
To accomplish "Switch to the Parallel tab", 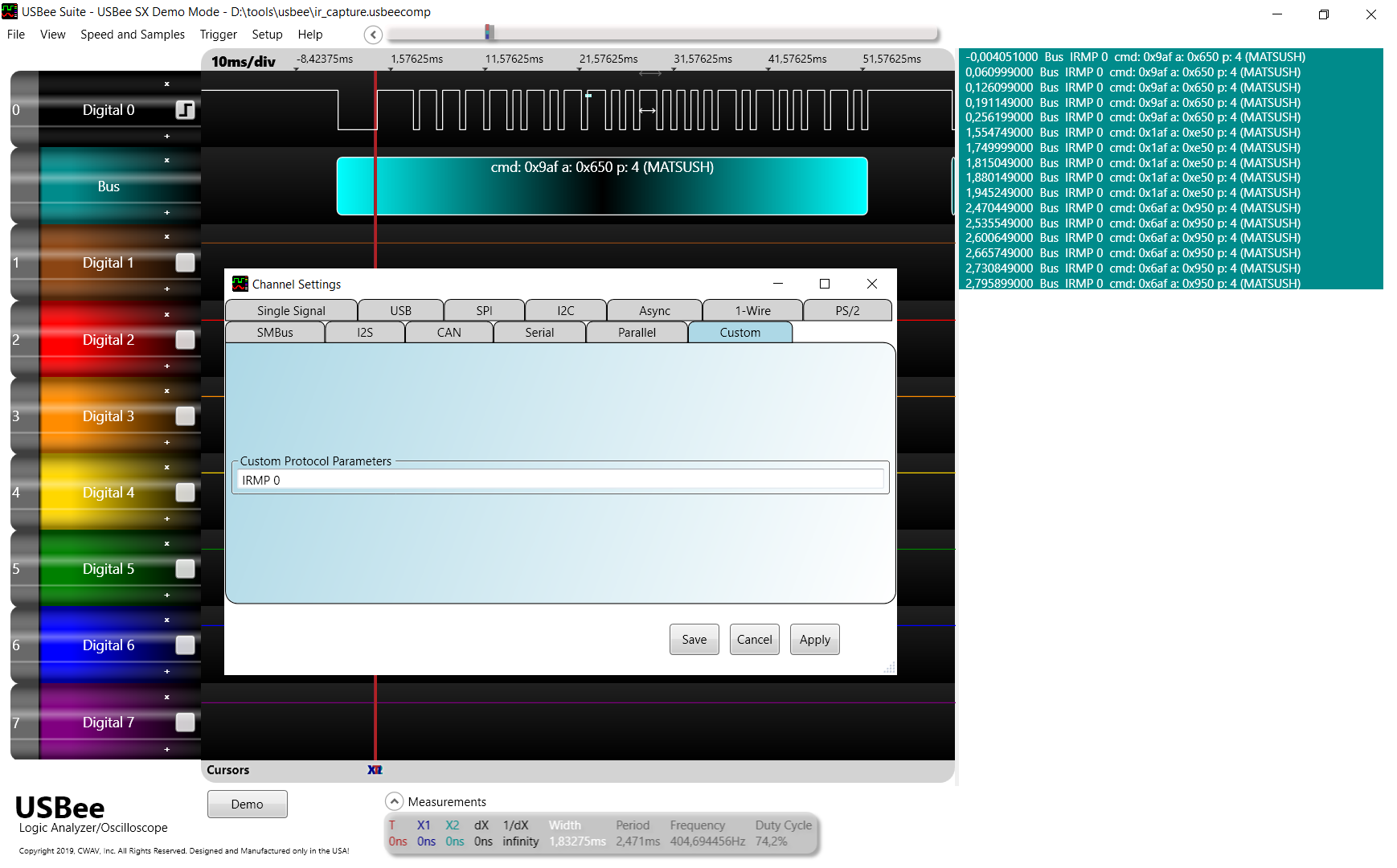I will (x=637, y=332).
